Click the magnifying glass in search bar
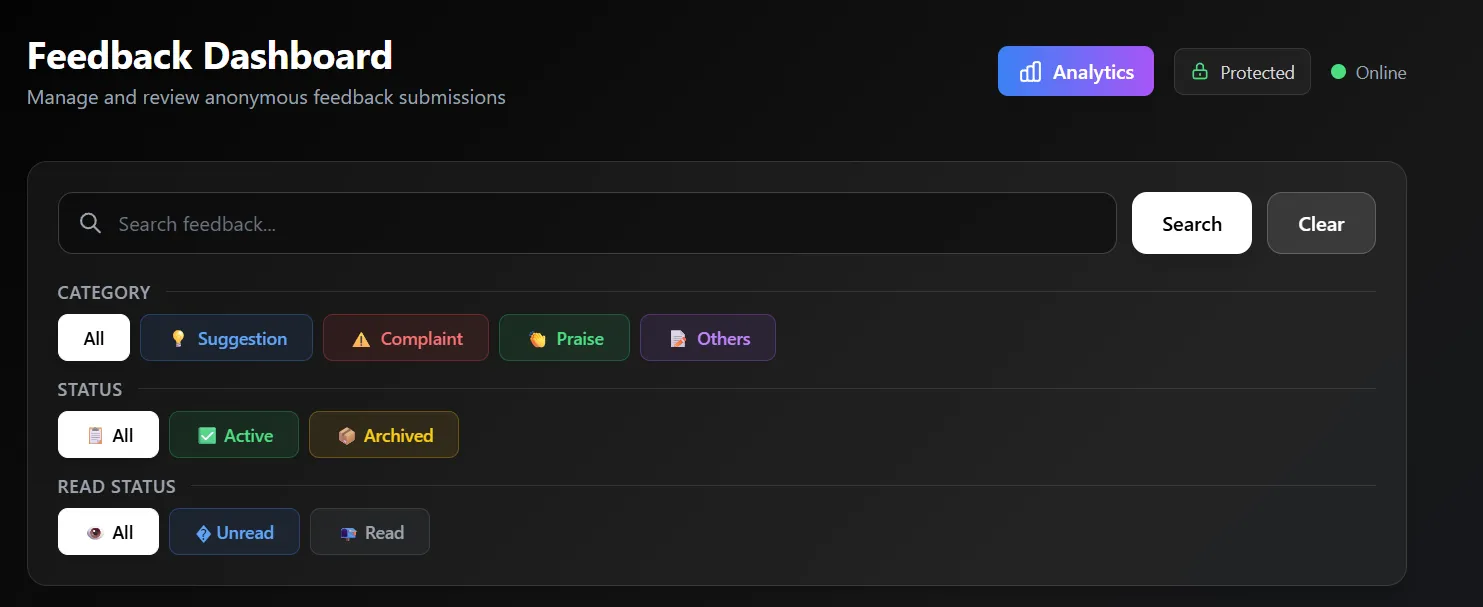This screenshot has width=1483, height=607. [90, 223]
